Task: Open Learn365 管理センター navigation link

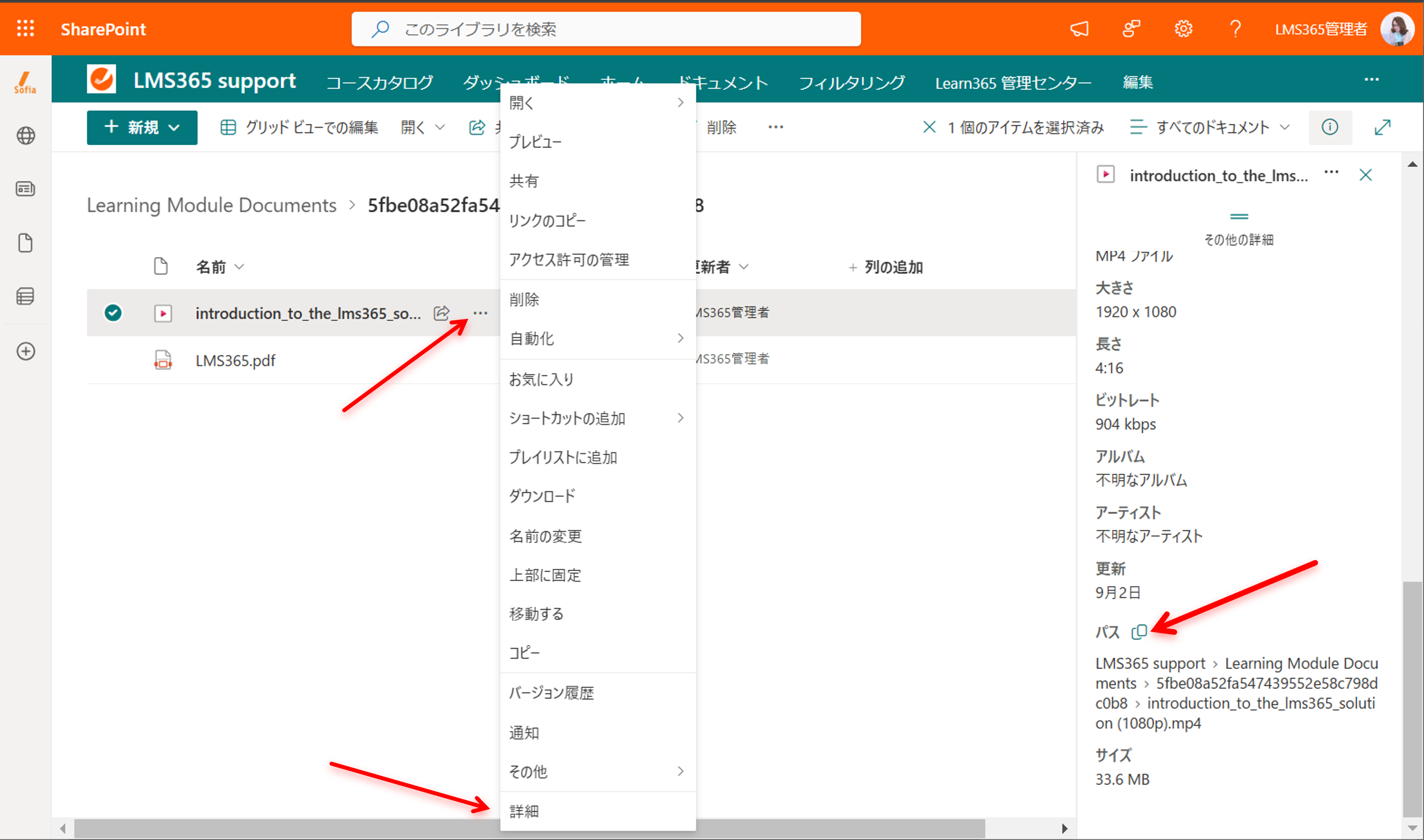Action: tap(1013, 83)
